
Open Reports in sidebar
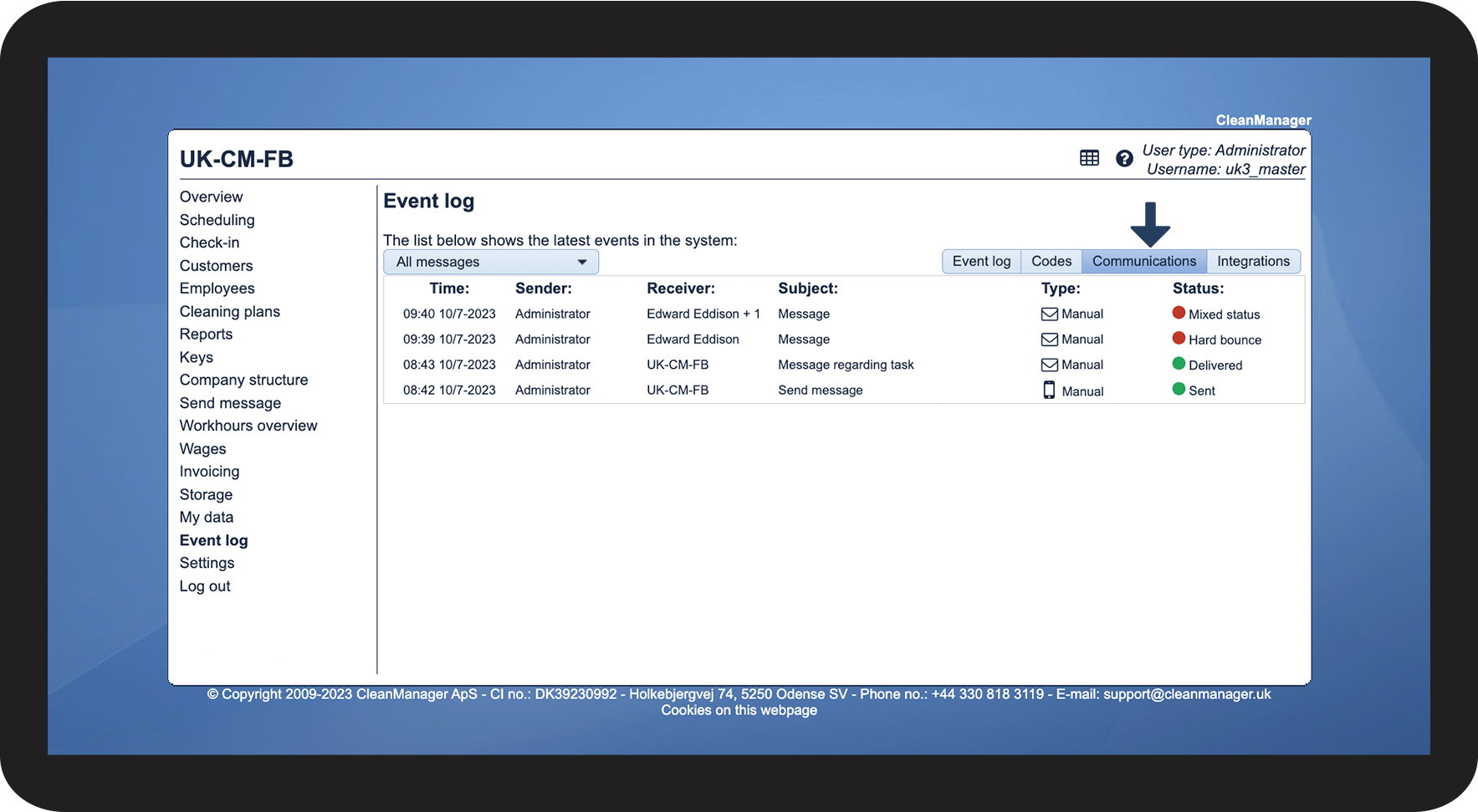pyautogui.click(x=206, y=335)
